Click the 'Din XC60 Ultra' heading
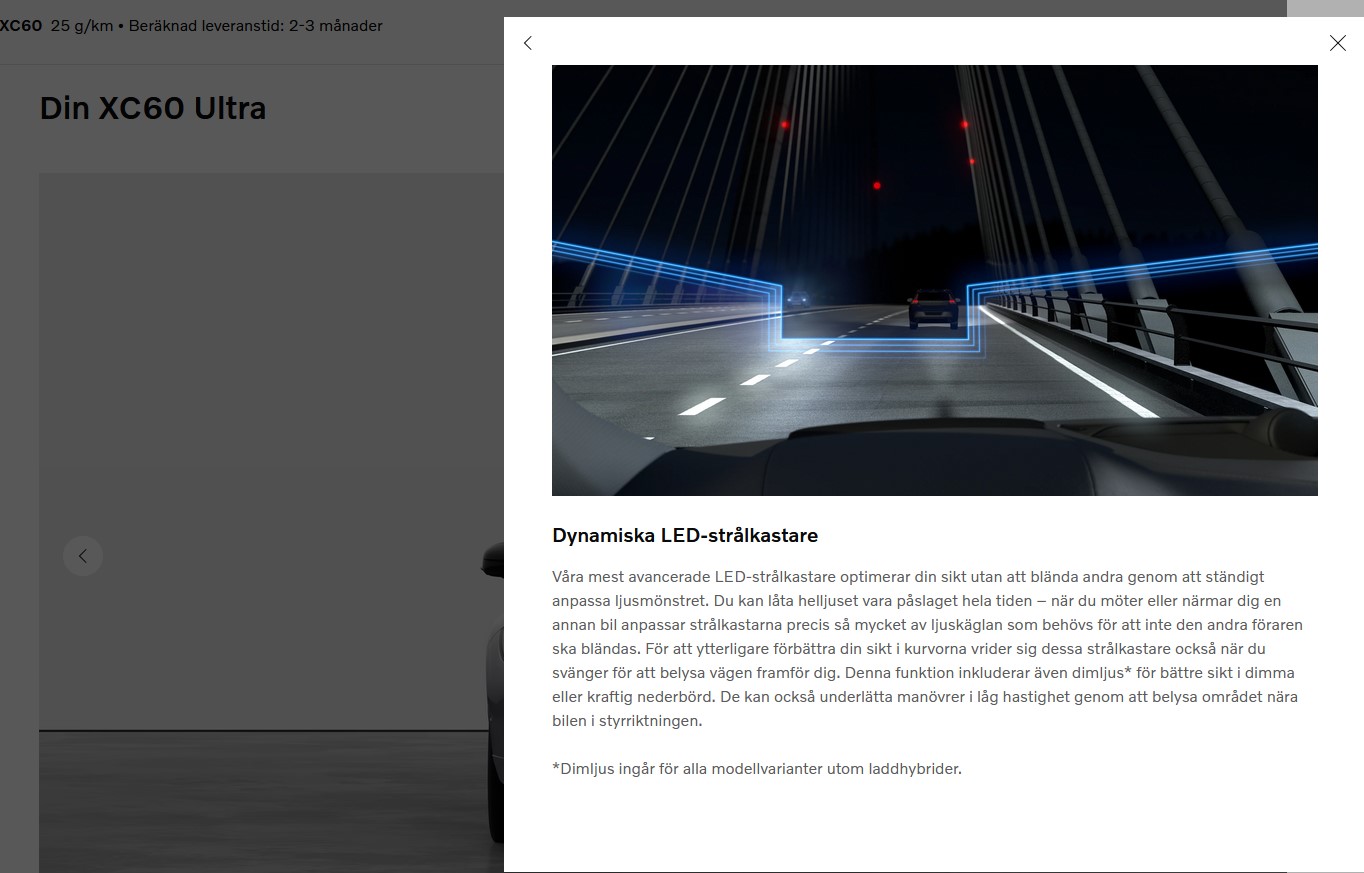1364x873 pixels. (x=153, y=108)
